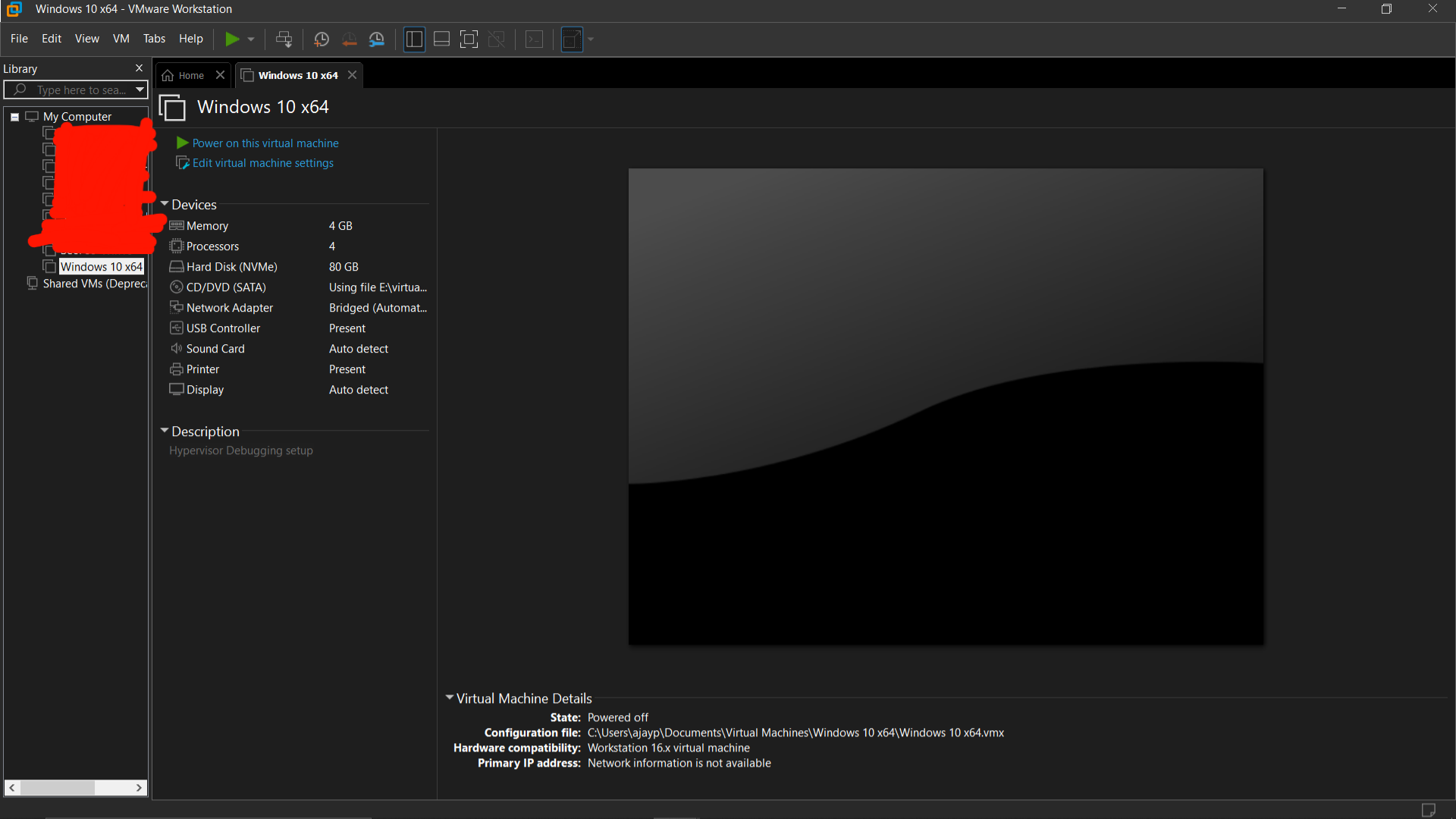
Task: Click the VM screen preview thumbnail
Action: (x=946, y=406)
